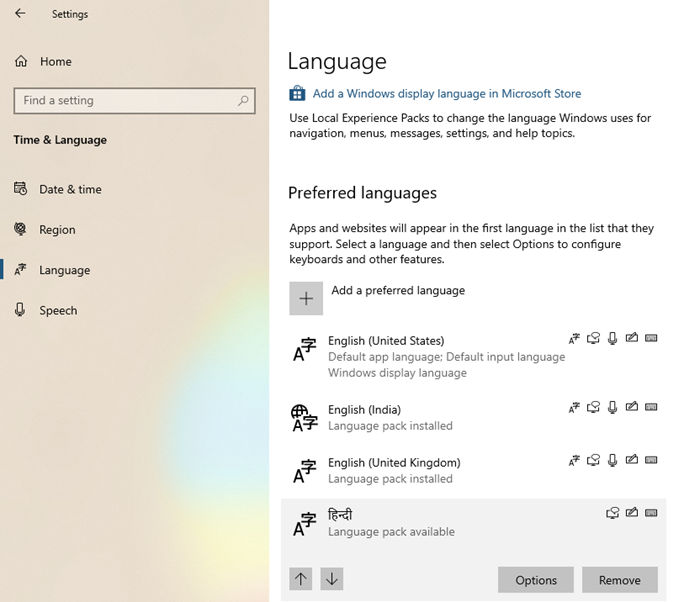
Task: Click keyboard icon for English (India)
Action: pos(651,407)
